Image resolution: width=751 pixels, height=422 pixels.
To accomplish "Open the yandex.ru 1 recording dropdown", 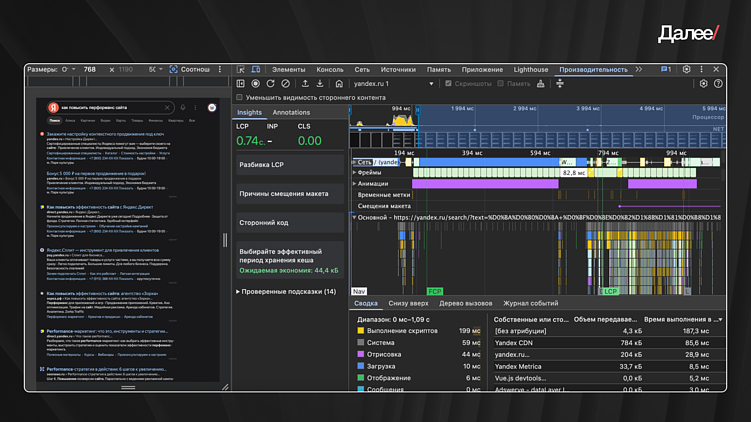I will click(394, 84).
